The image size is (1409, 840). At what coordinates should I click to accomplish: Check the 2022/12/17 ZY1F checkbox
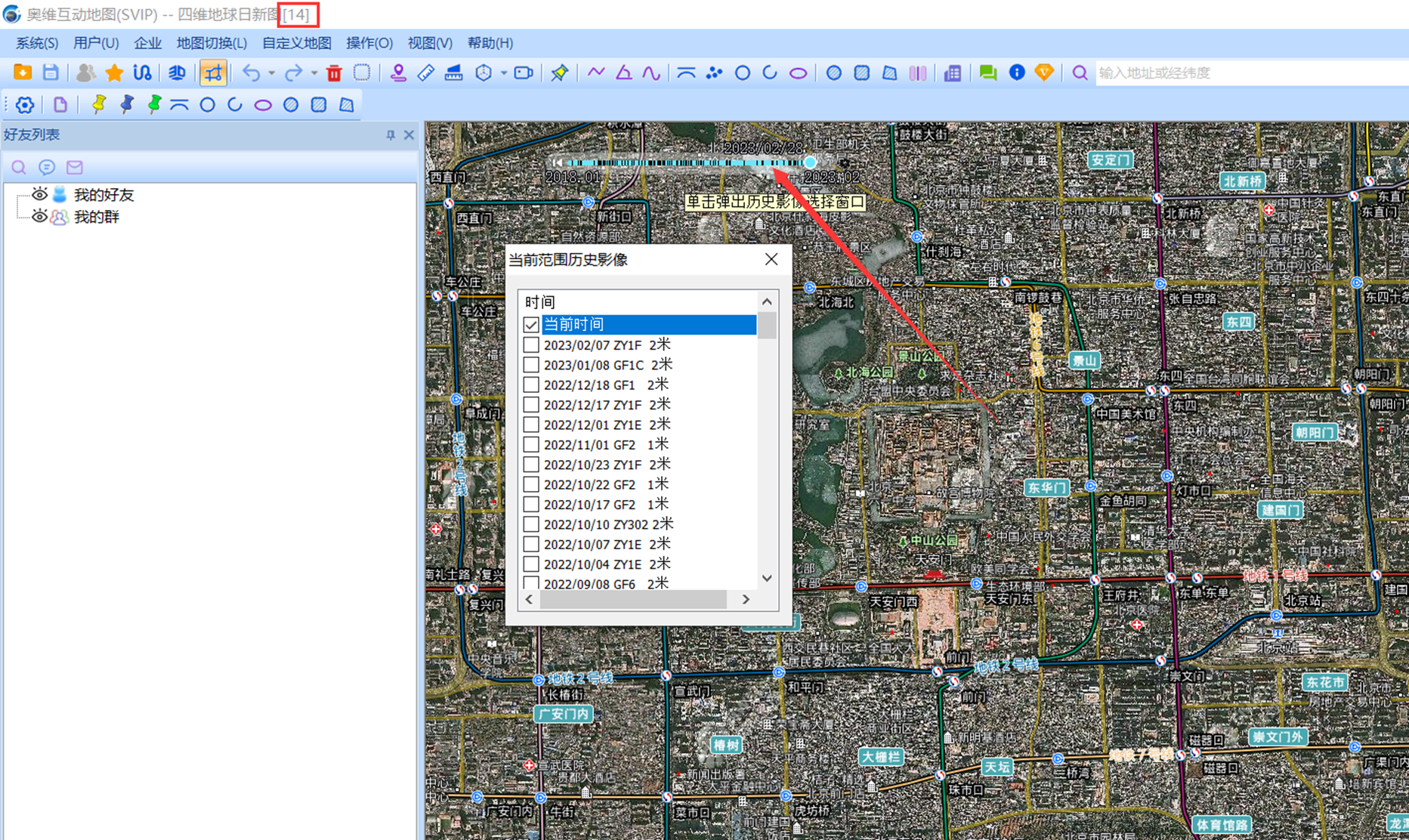pyautogui.click(x=531, y=405)
